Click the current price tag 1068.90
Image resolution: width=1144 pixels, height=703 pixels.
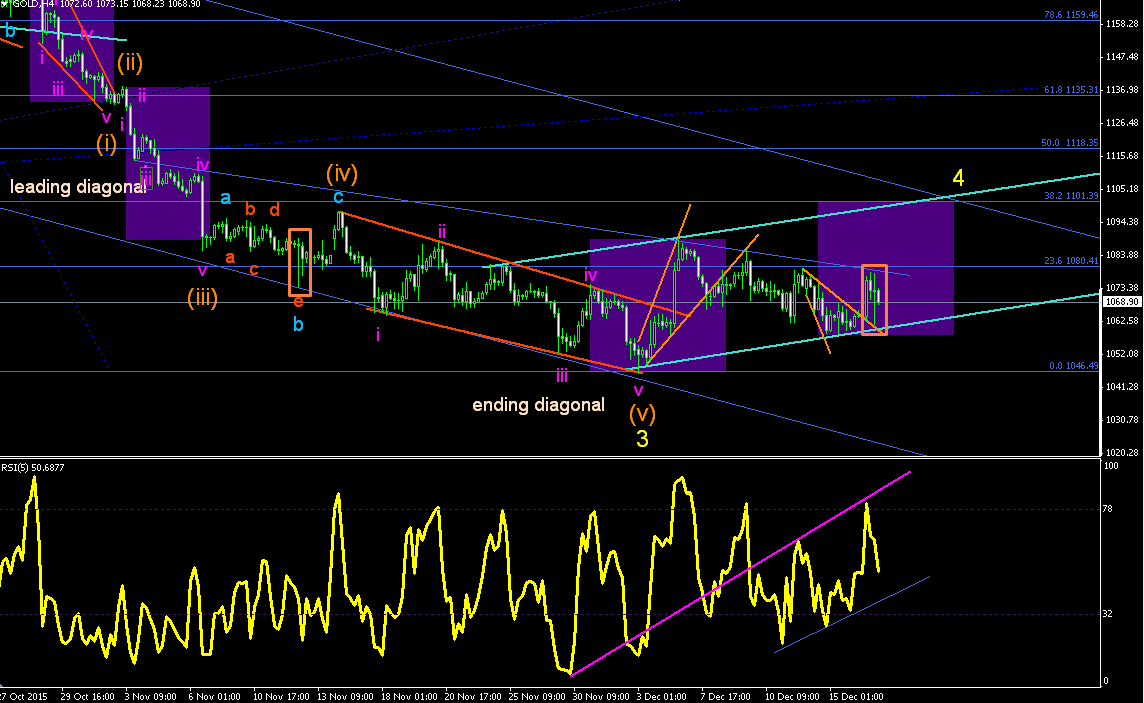(1122, 302)
